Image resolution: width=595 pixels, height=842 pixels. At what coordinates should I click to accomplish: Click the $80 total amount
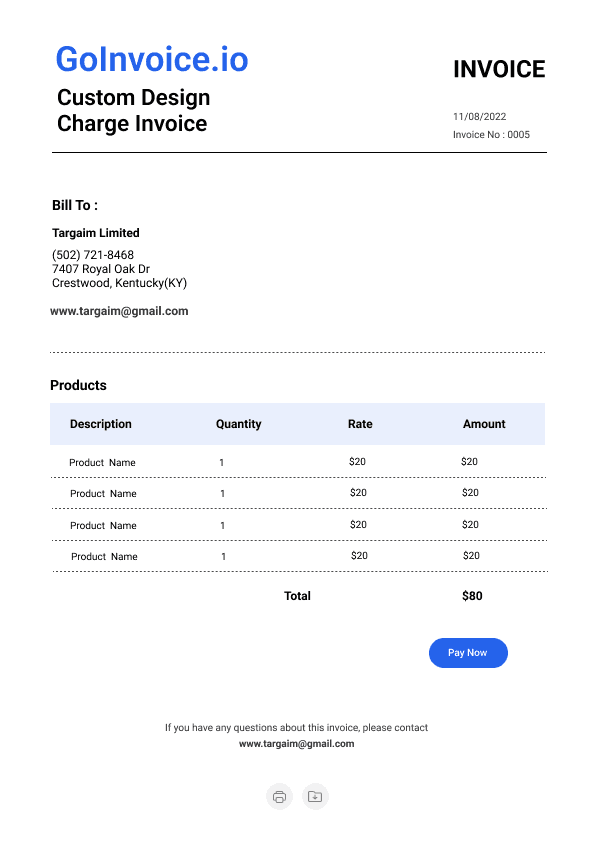[472, 596]
